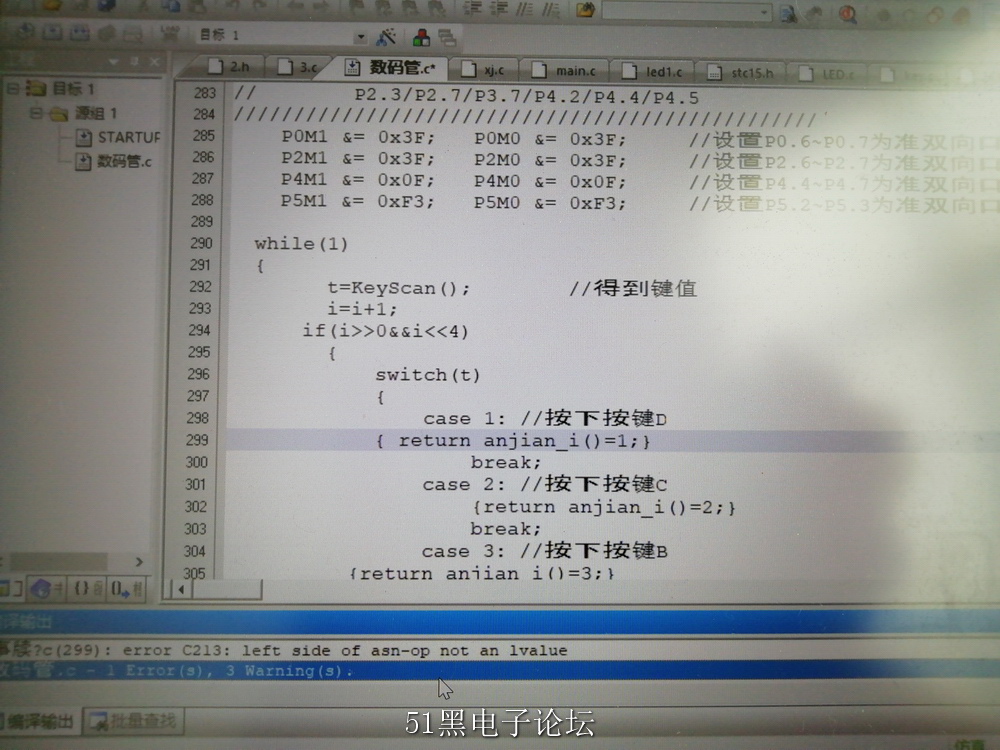Click 'P0M1 &= 0x3F;' on line 285
The width and height of the screenshot is (1000, 750).
(x=358, y=138)
